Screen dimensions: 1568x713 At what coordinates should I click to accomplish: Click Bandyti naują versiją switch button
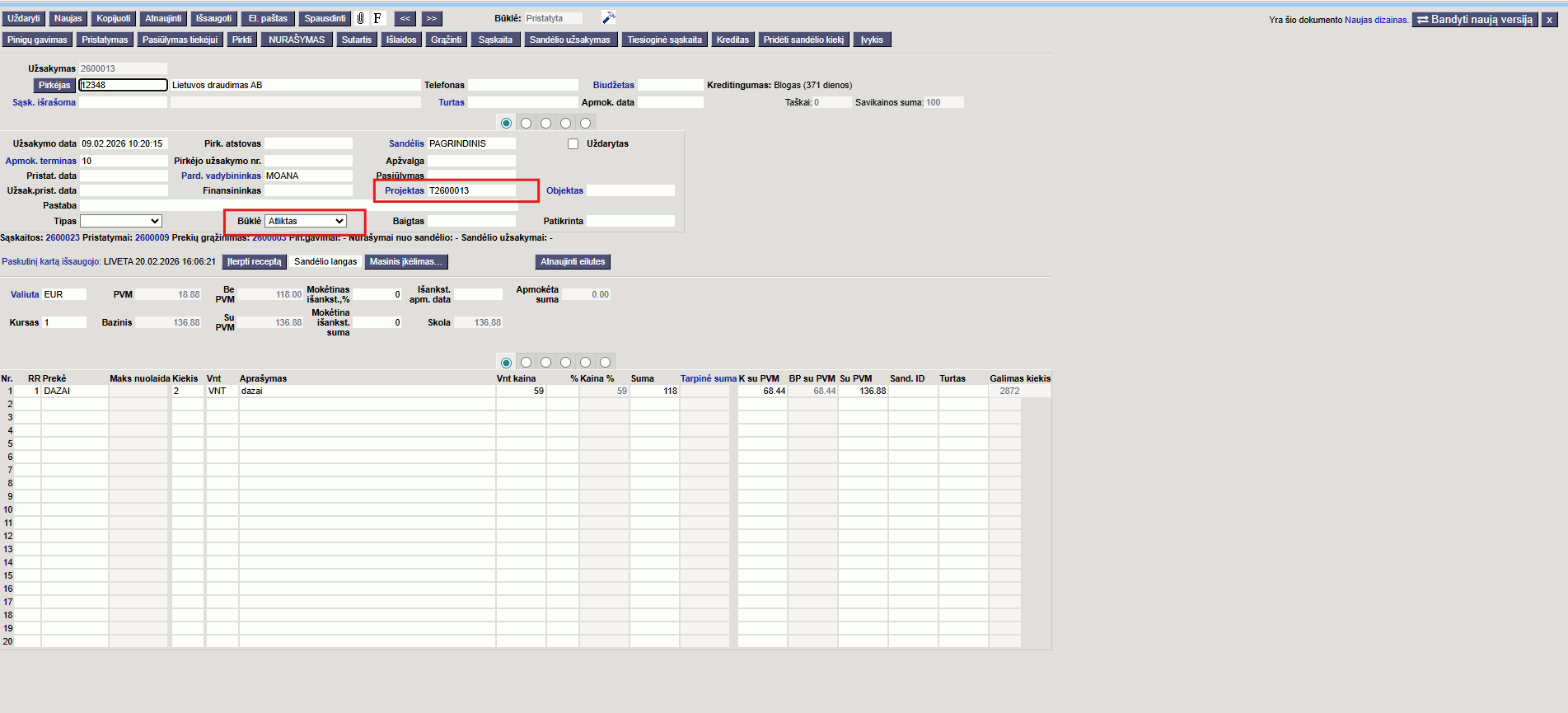pos(1475,20)
